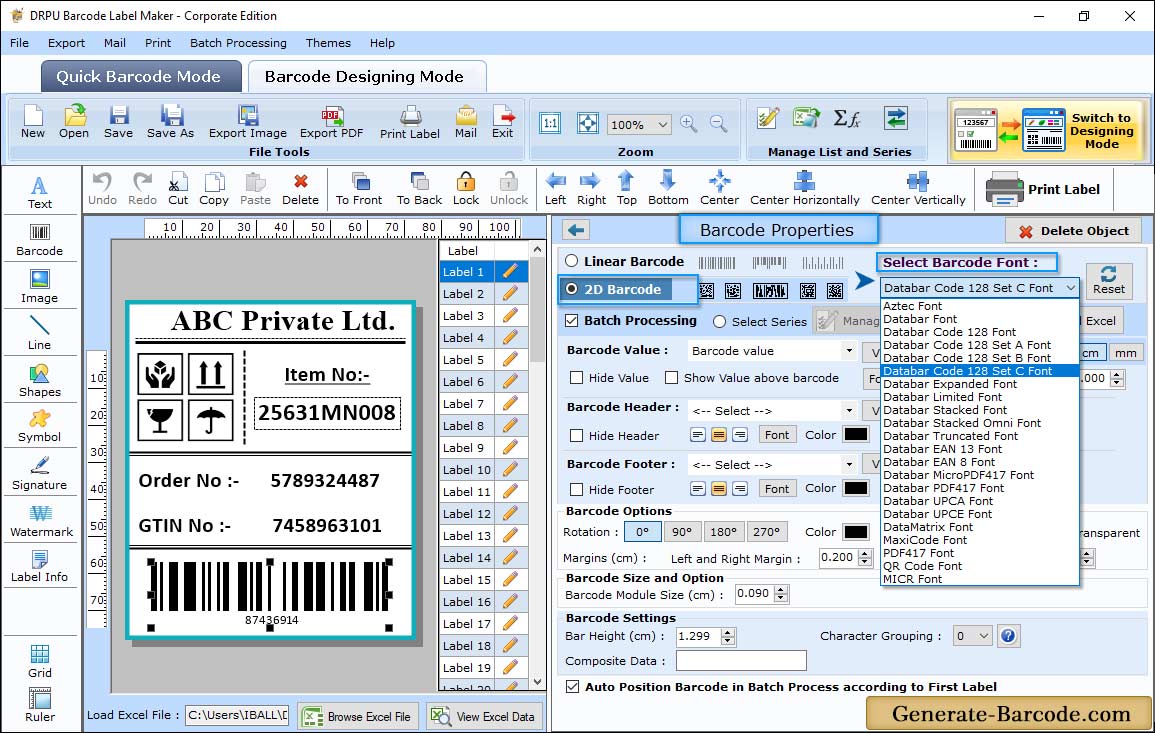The width and height of the screenshot is (1155, 733).
Task: Open the Export menu
Action: (66, 43)
